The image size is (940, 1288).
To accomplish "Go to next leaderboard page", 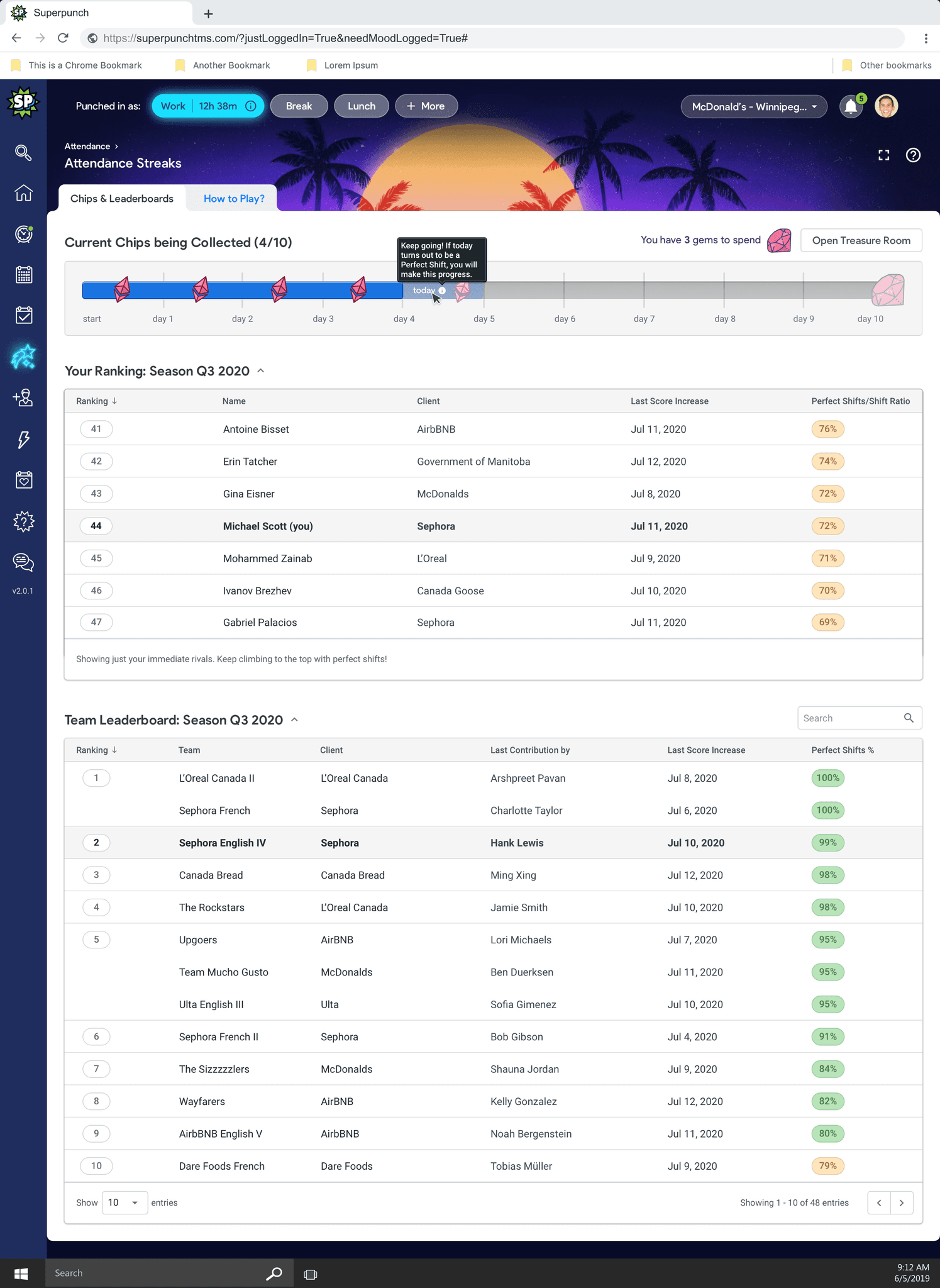I will (x=902, y=1202).
